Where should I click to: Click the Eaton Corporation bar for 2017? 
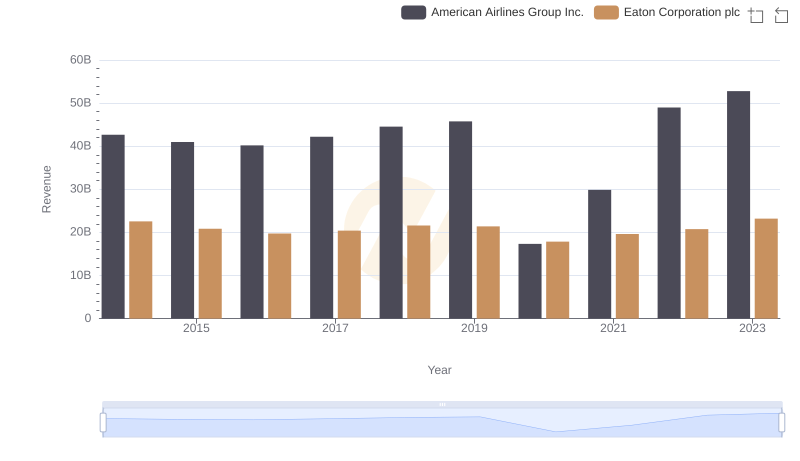349,274
